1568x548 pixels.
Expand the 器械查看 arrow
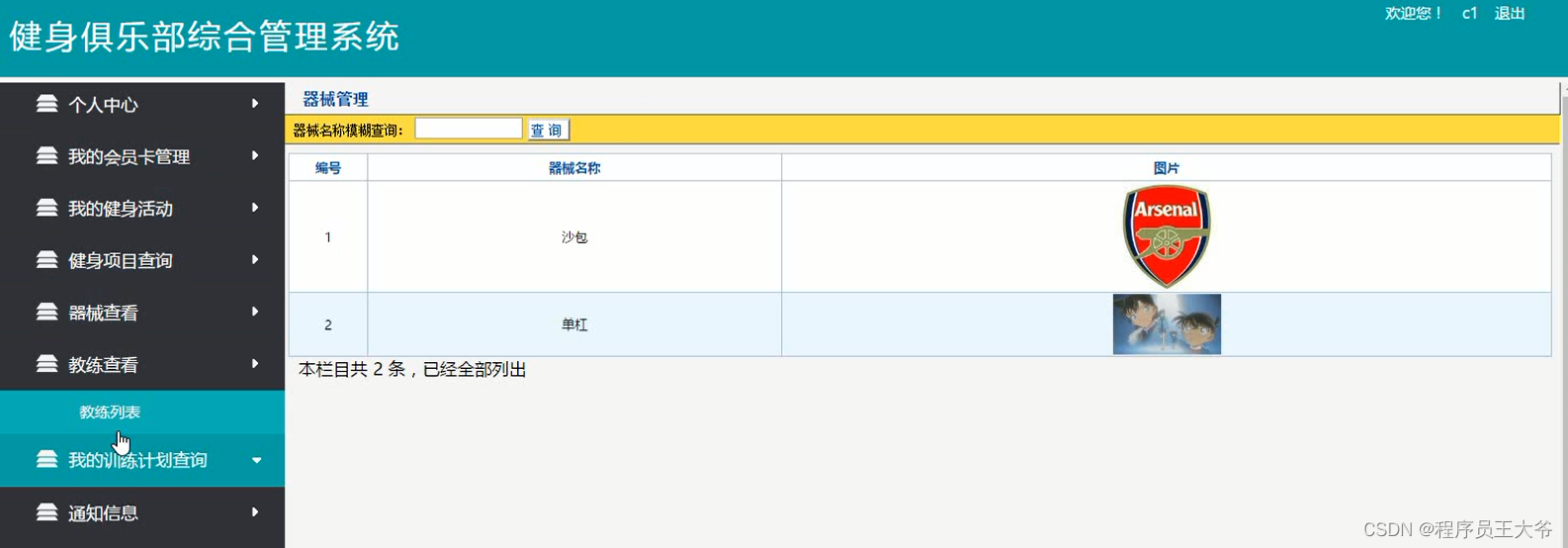[255, 312]
